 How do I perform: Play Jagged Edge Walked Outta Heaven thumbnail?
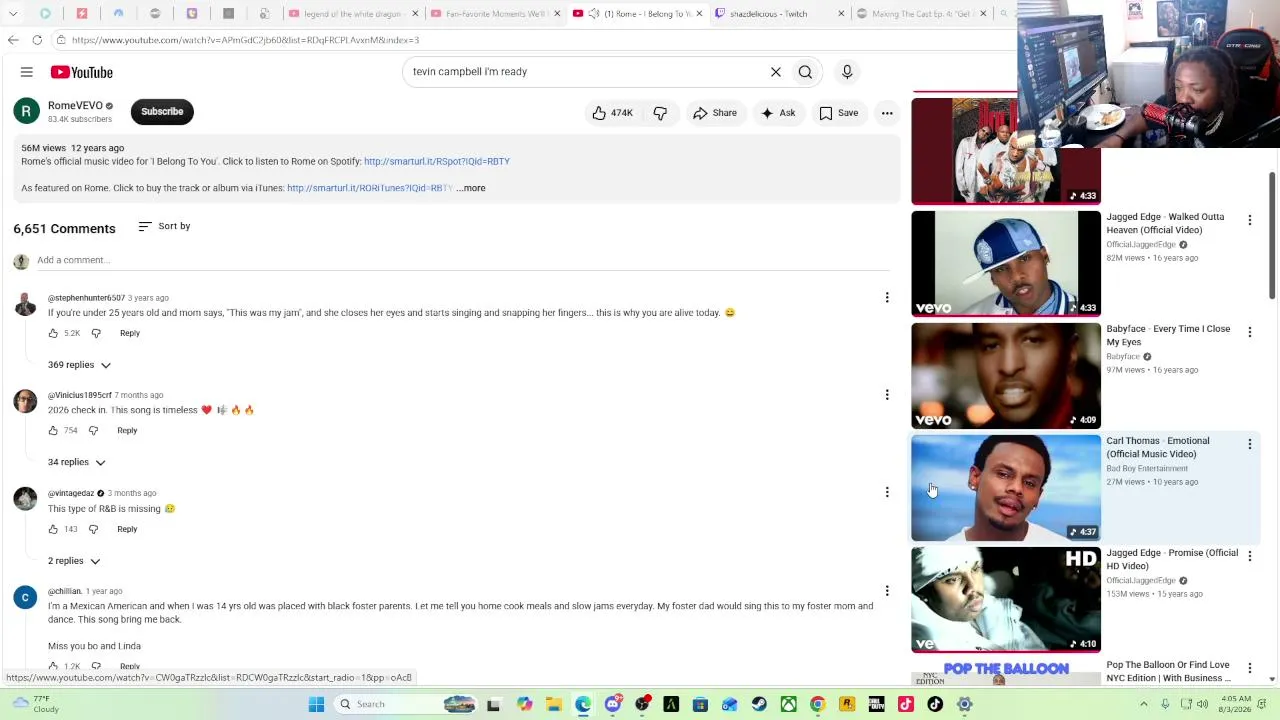1006,264
